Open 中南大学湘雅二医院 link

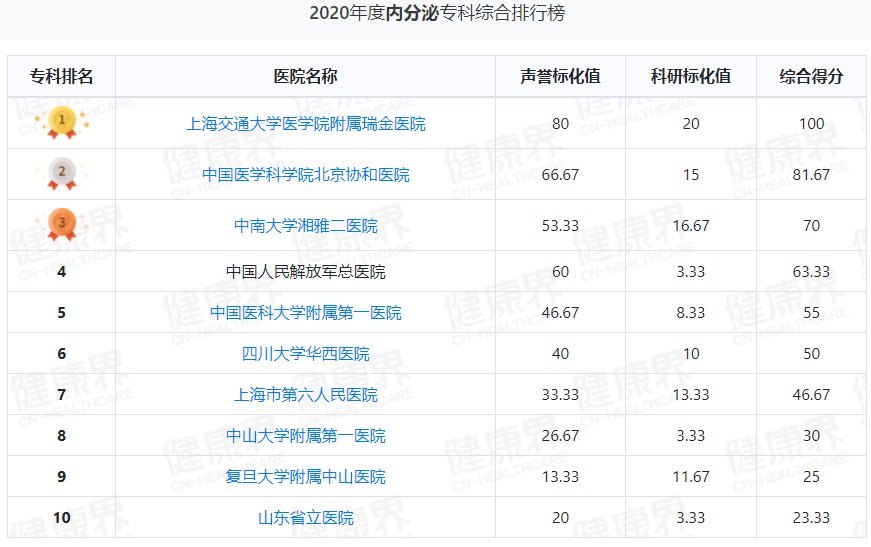click(x=306, y=226)
